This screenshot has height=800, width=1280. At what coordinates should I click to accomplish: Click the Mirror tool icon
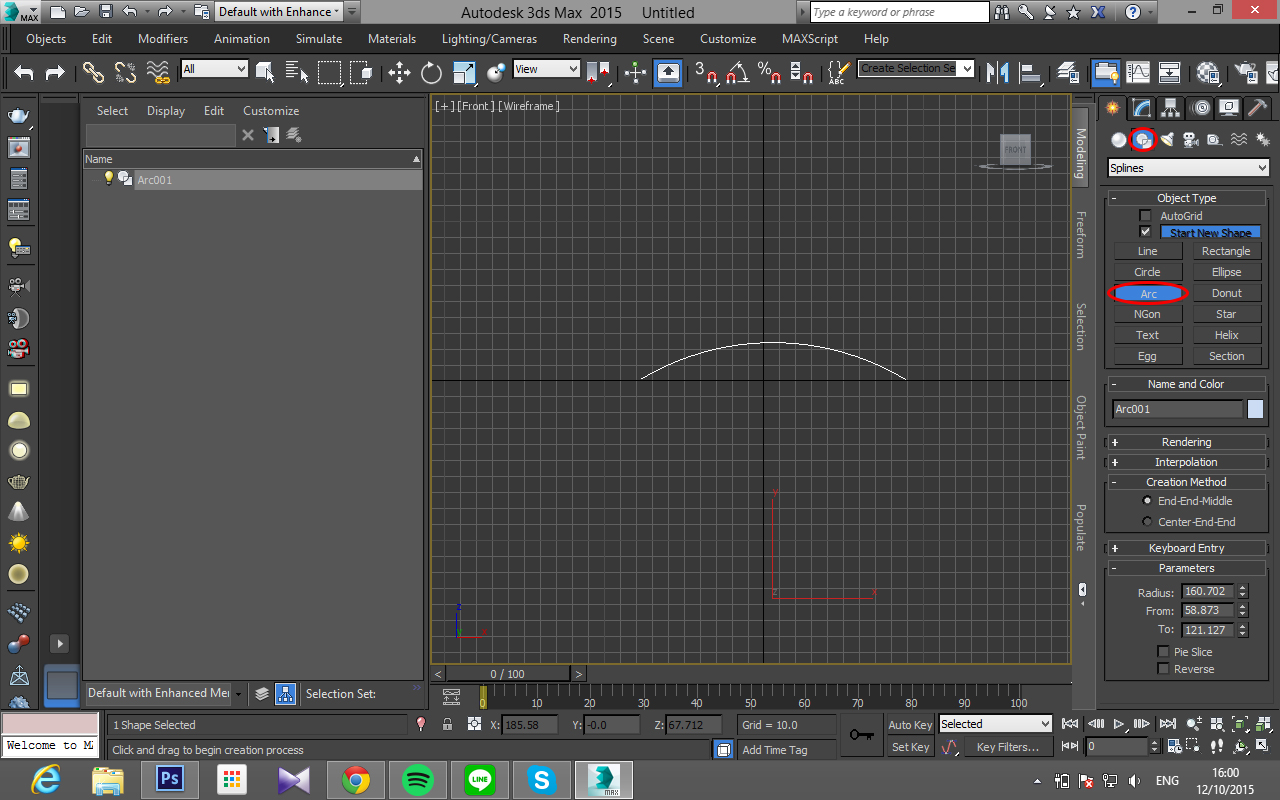[998, 72]
